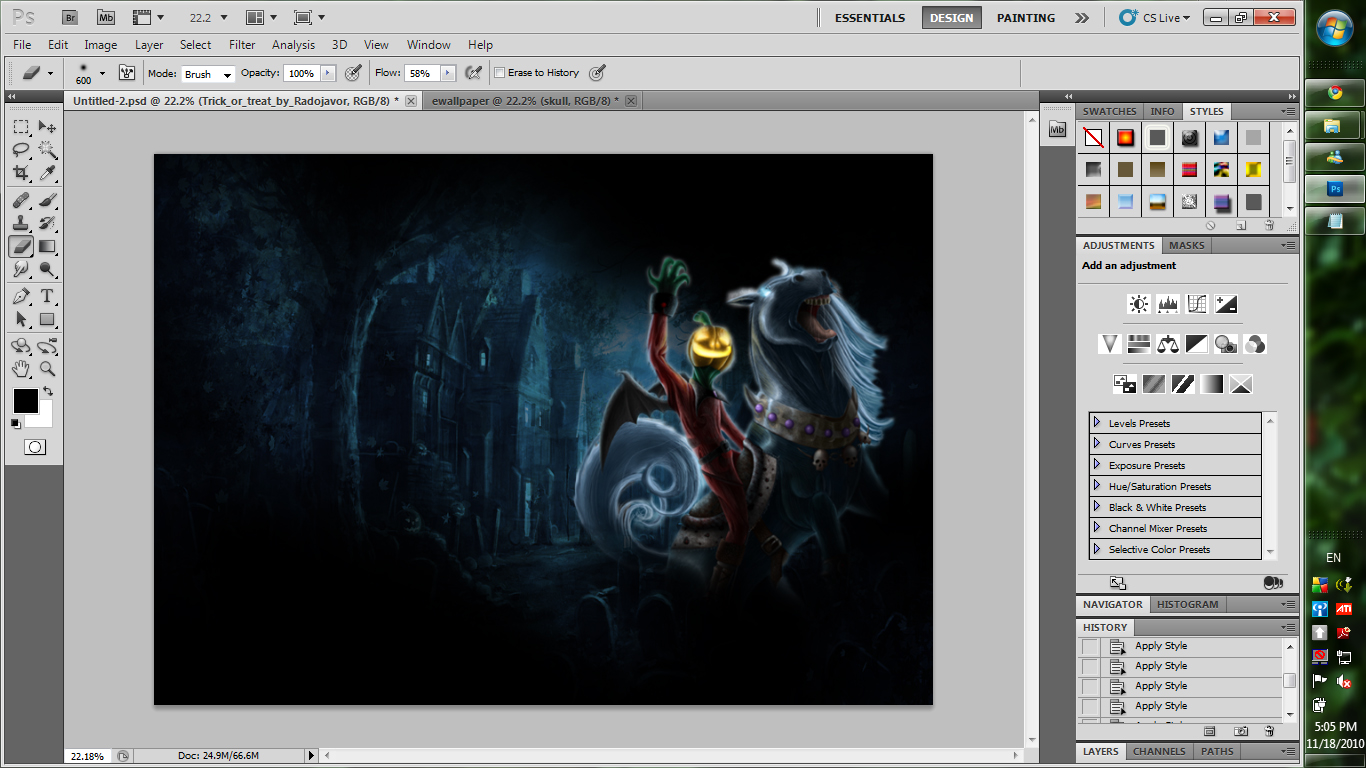Reset default foreground and background colors
This screenshot has height=768, width=1366.
coord(16,423)
